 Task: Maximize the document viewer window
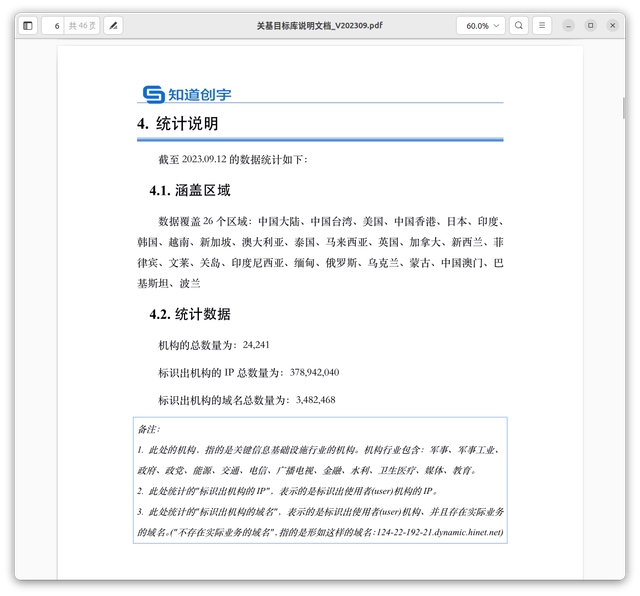pos(591,25)
